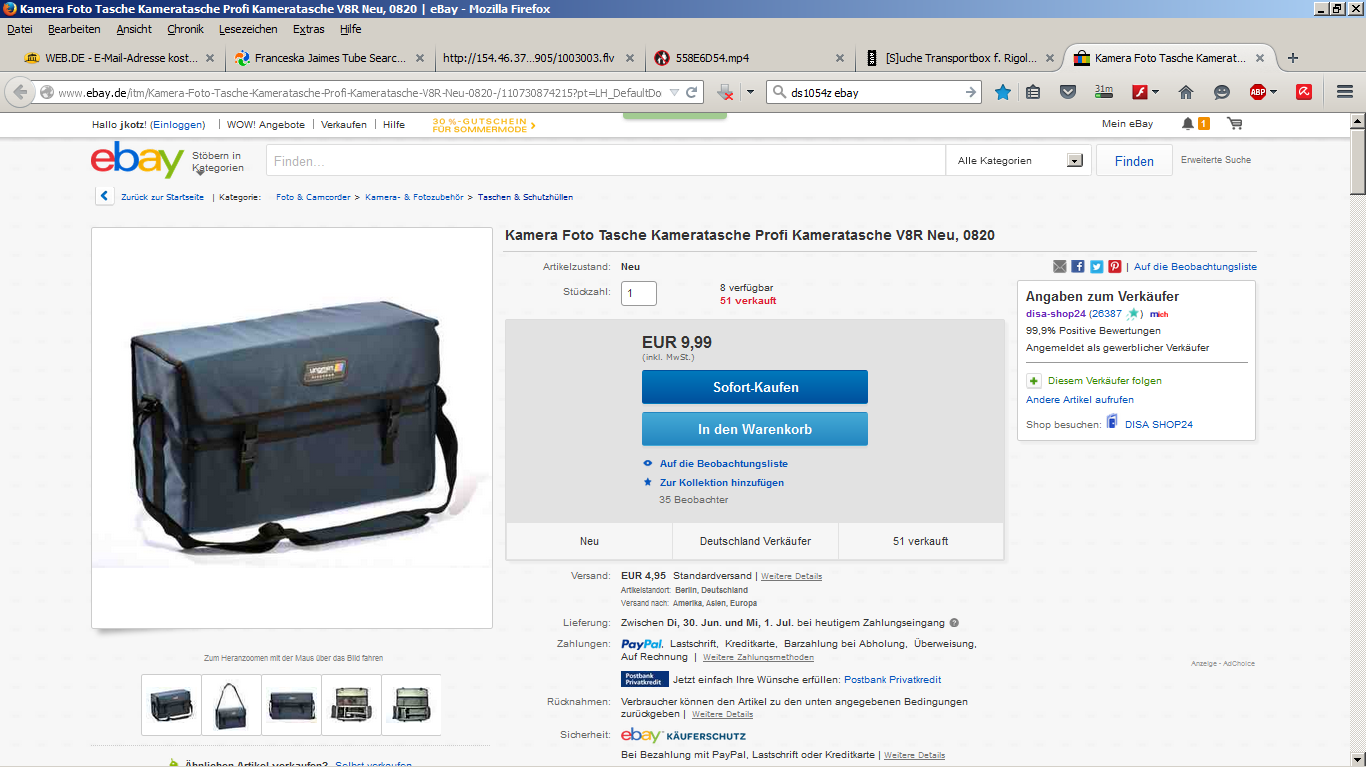Open the reader dropdown arrow in the URL bar
The width and height of the screenshot is (1366, 768).
[x=674, y=92]
